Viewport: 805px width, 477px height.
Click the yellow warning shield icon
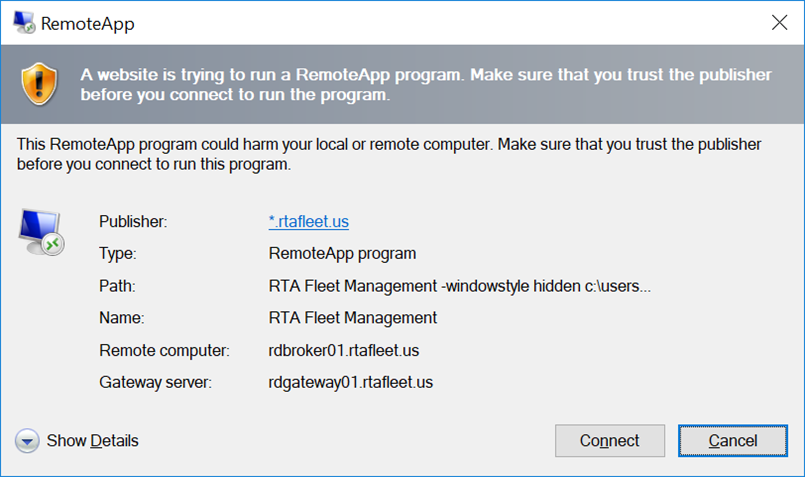coord(43,84)
